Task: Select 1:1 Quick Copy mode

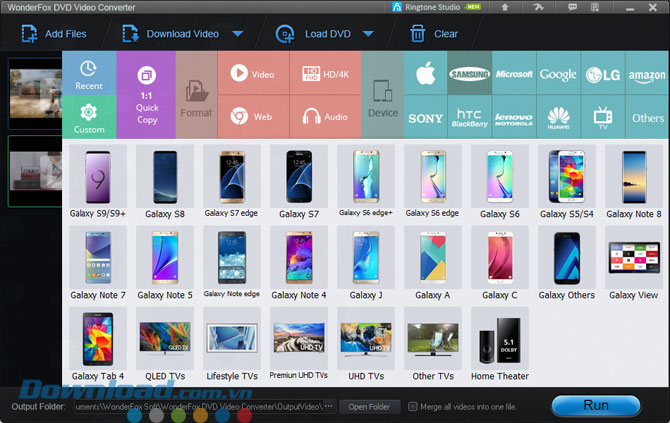Action: click(146, 95)
